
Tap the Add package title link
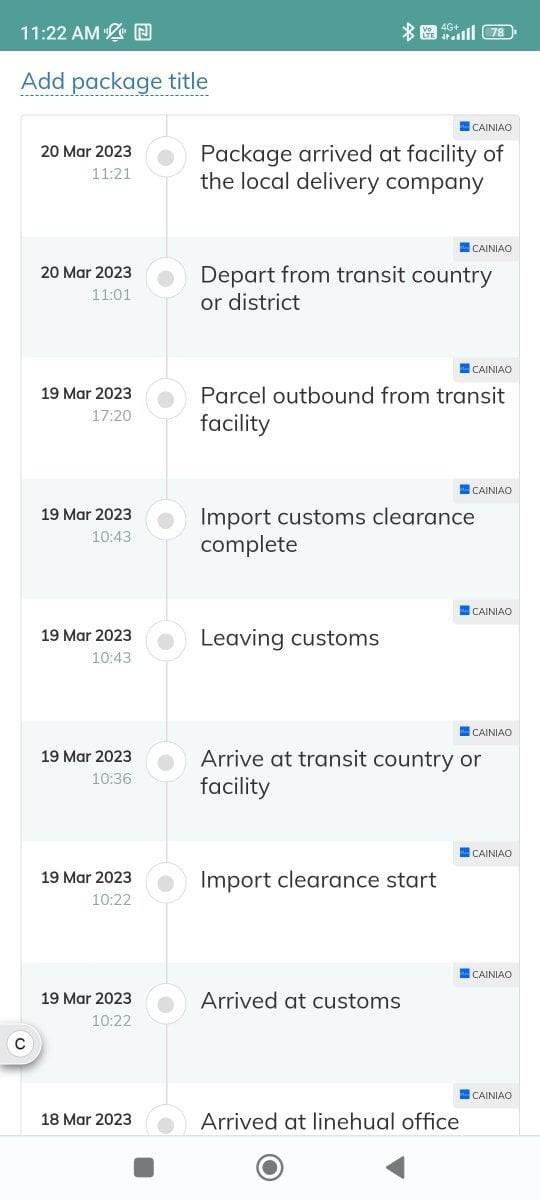[x=115, y=82]
